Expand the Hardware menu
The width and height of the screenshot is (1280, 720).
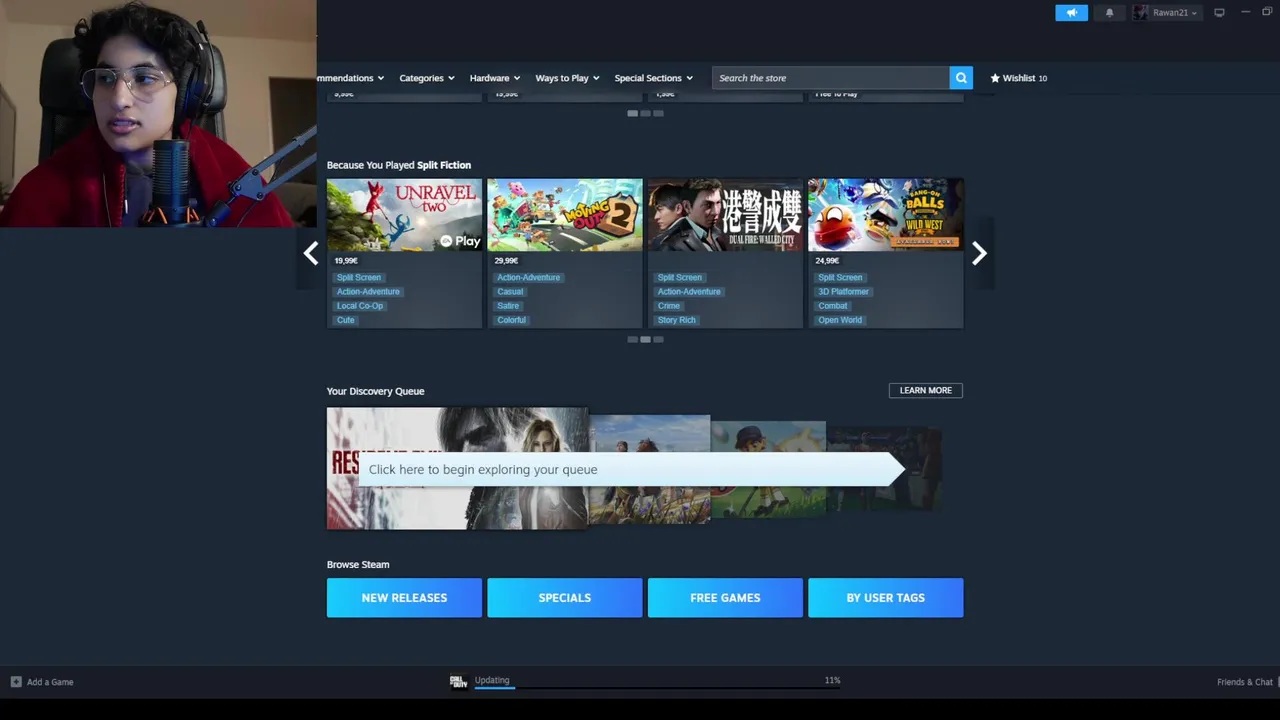pyautogui.click(x=495, y=78)
